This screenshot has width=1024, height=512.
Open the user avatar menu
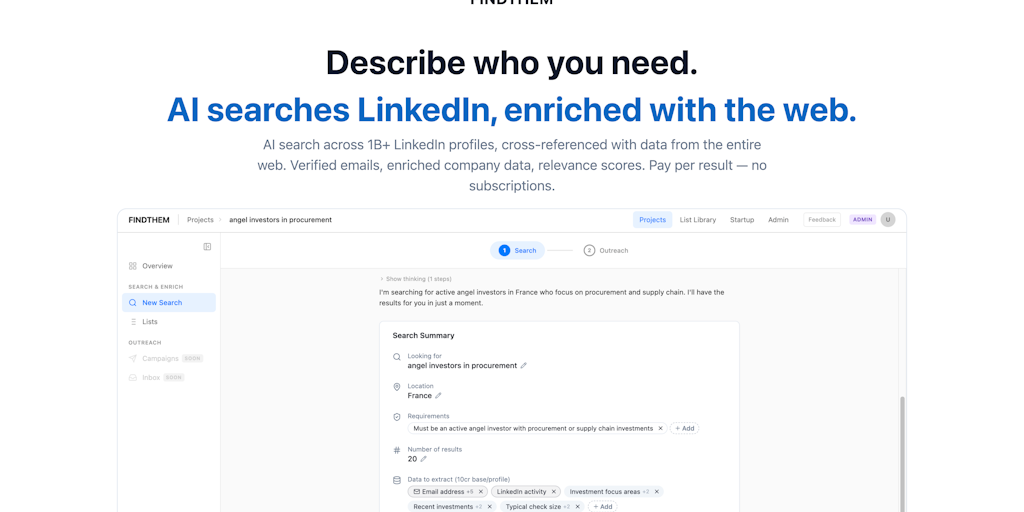[x=887, y=220]
